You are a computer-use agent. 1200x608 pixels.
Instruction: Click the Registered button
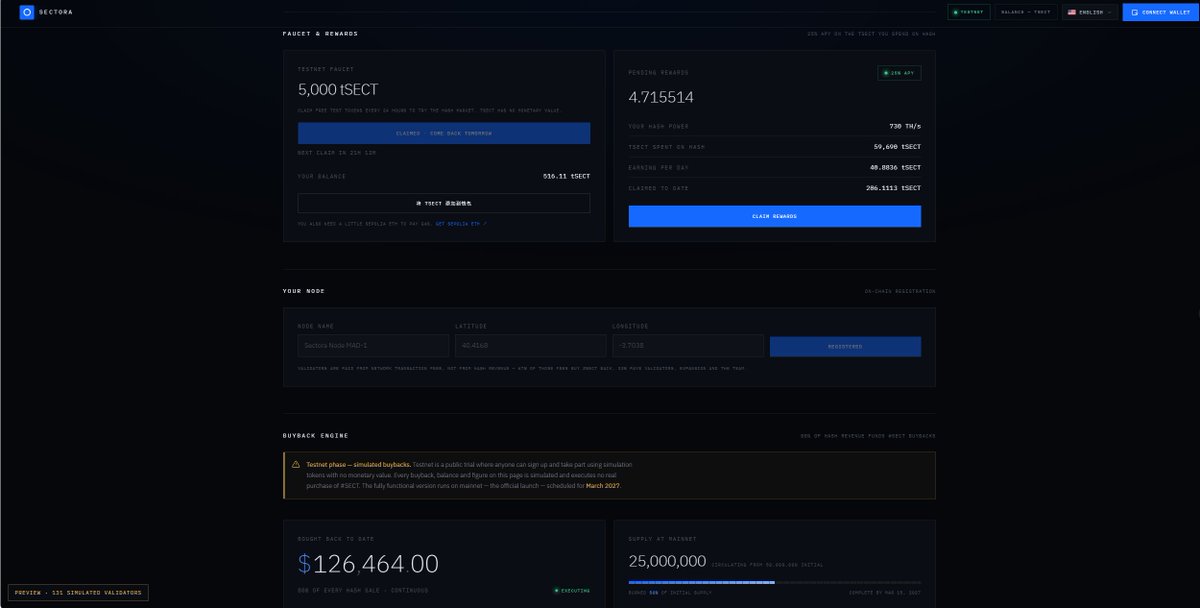[845, 346]
